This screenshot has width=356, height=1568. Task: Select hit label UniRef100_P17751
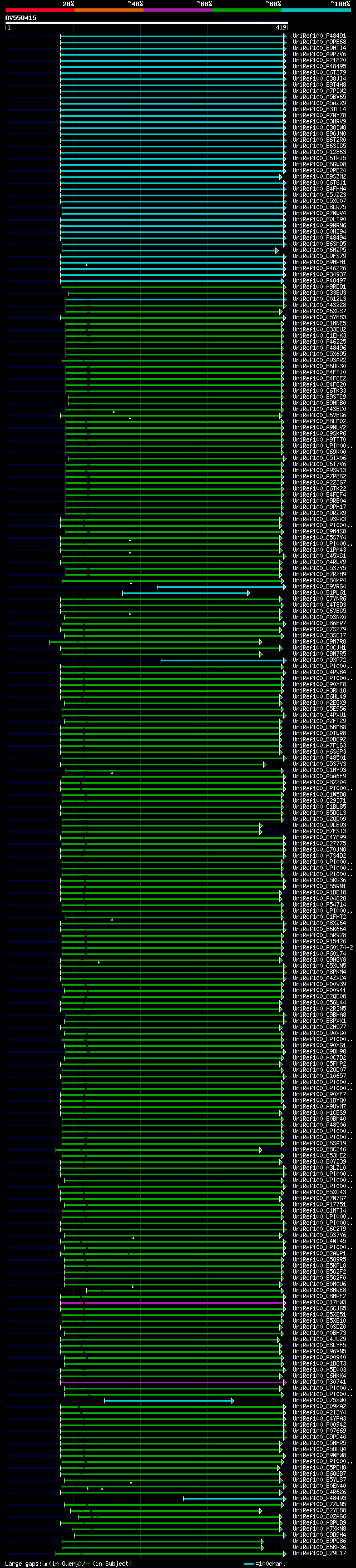click(319, 1205)
